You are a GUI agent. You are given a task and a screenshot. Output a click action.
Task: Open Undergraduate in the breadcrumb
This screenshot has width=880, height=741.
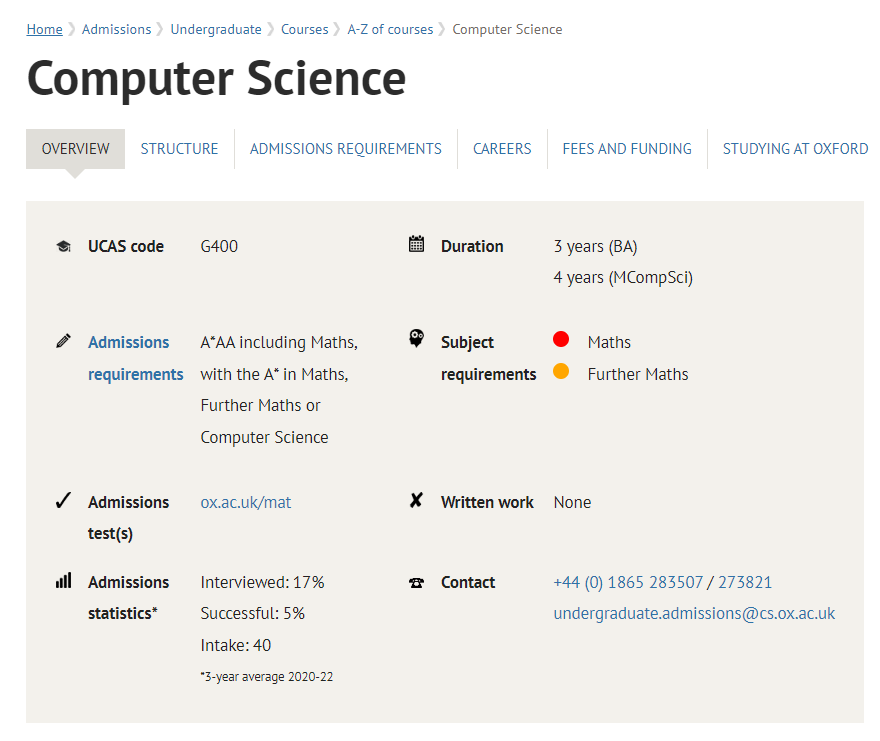pyautogui.click(x=216, y=29)
